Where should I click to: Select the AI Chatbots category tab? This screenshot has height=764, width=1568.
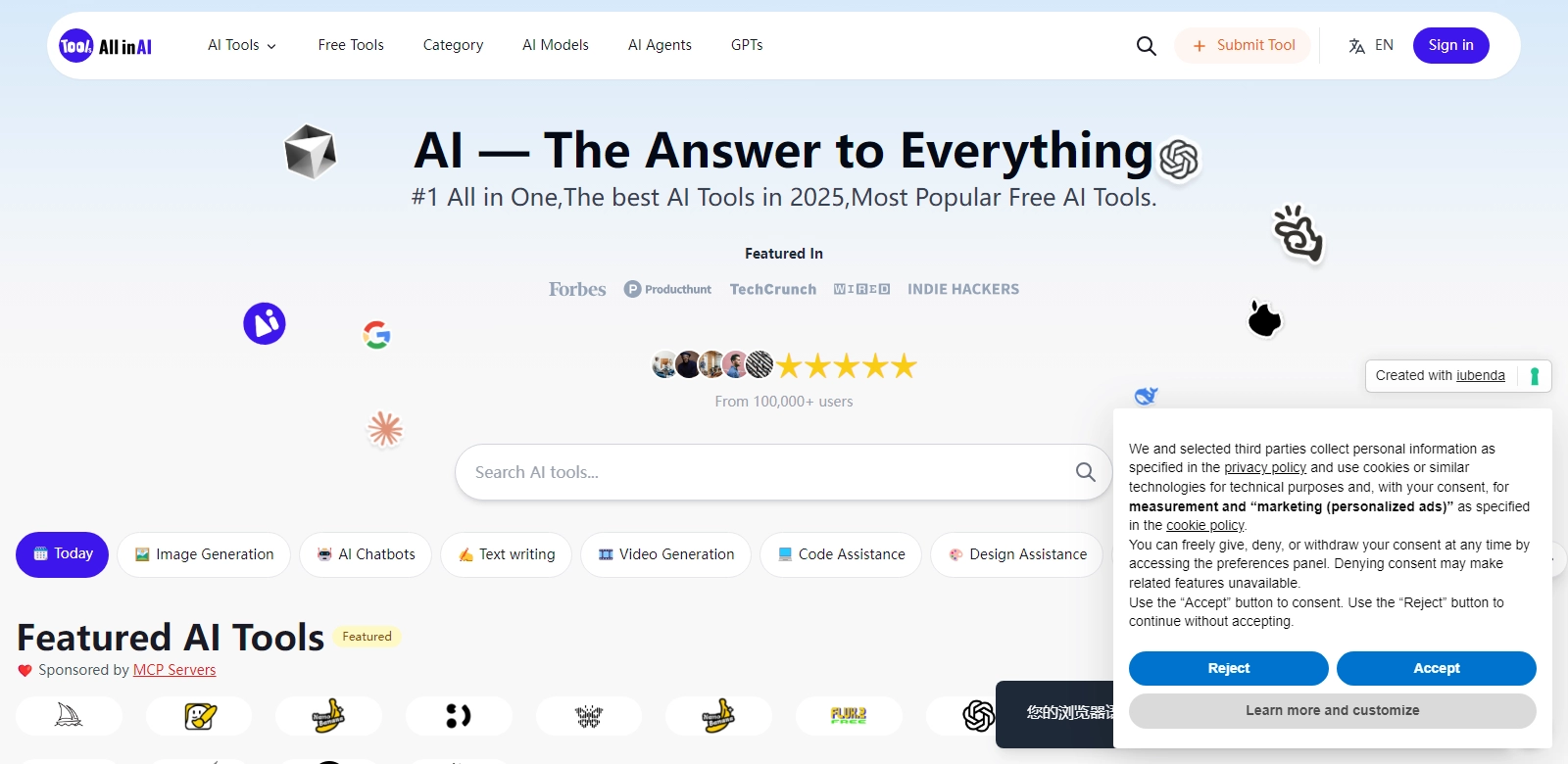(x=366, y=554)
